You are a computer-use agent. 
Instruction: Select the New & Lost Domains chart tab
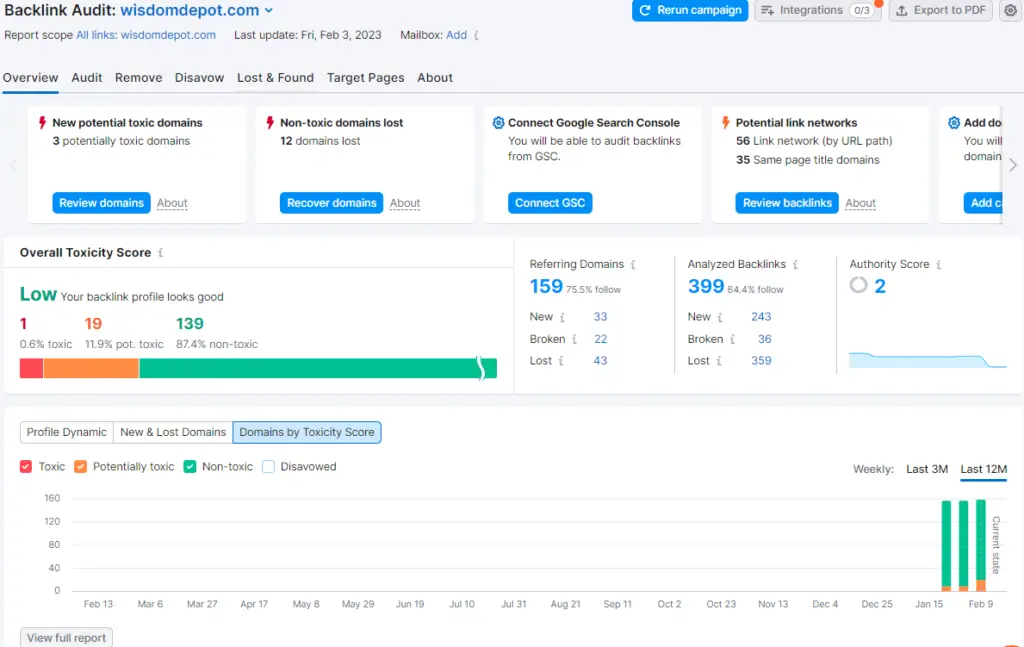173,432
